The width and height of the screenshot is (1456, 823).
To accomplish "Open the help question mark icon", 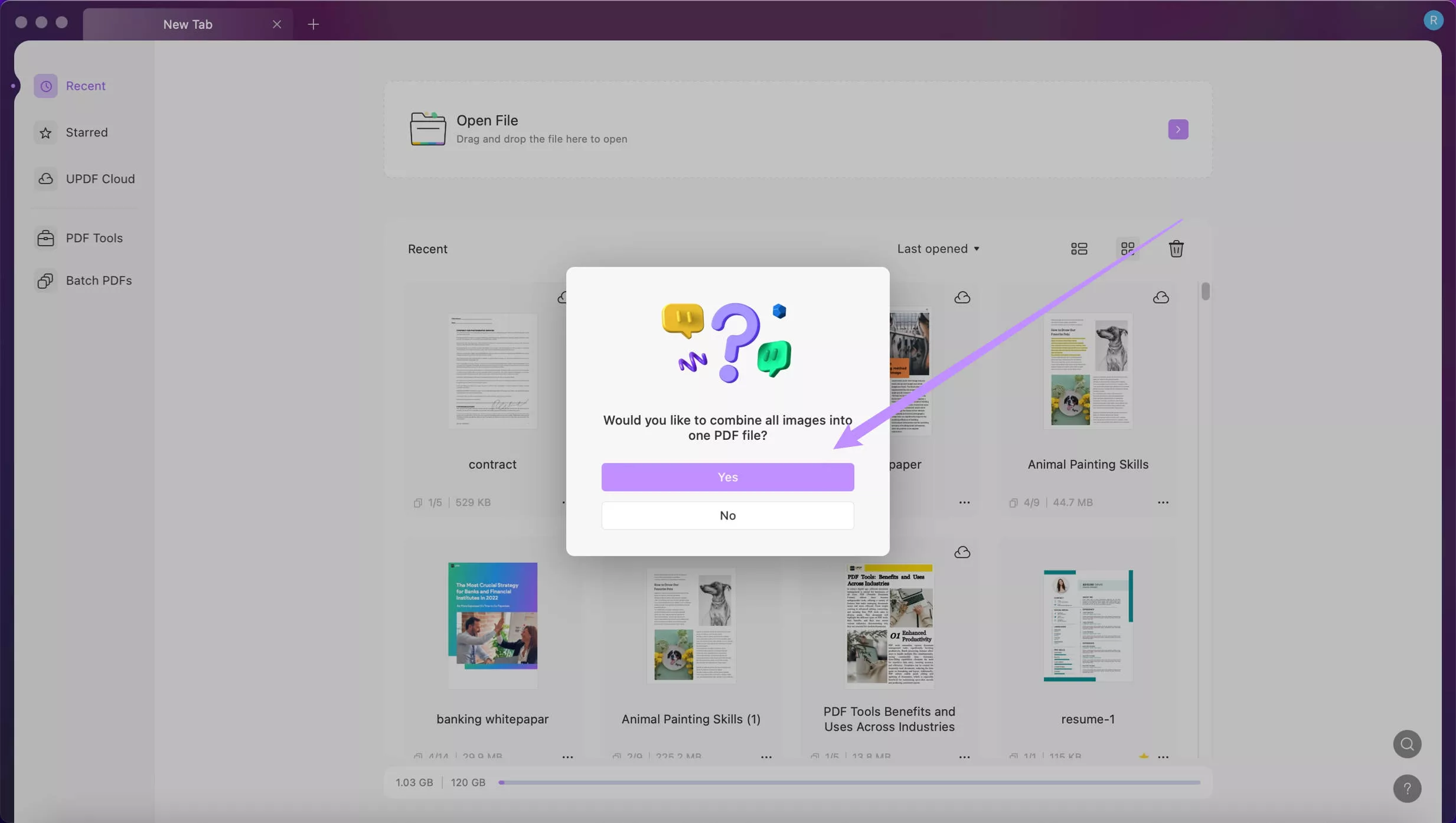I will [x=1407, y=788].
